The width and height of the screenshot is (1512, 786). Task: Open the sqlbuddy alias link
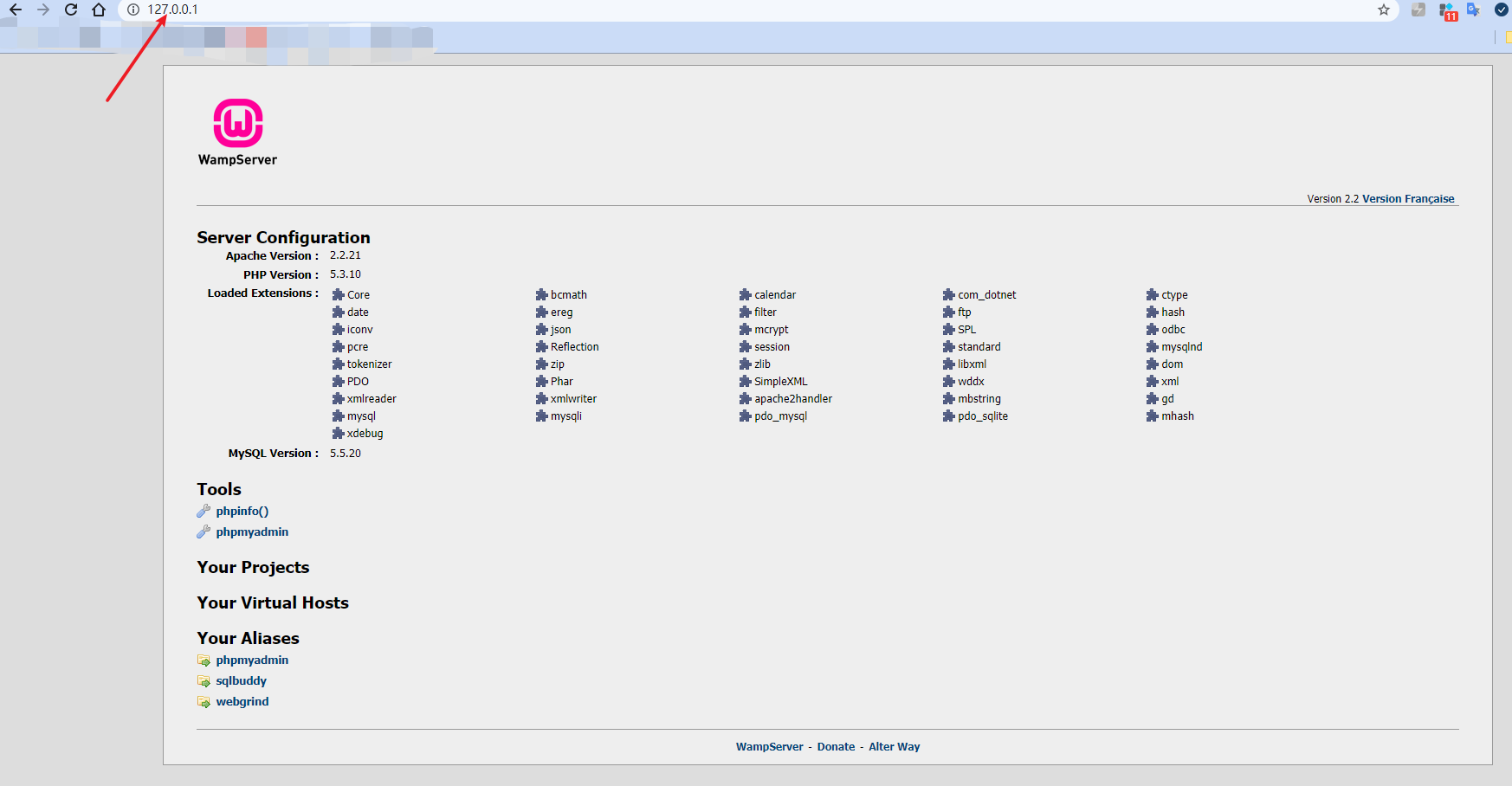click(x=242, y=681)
